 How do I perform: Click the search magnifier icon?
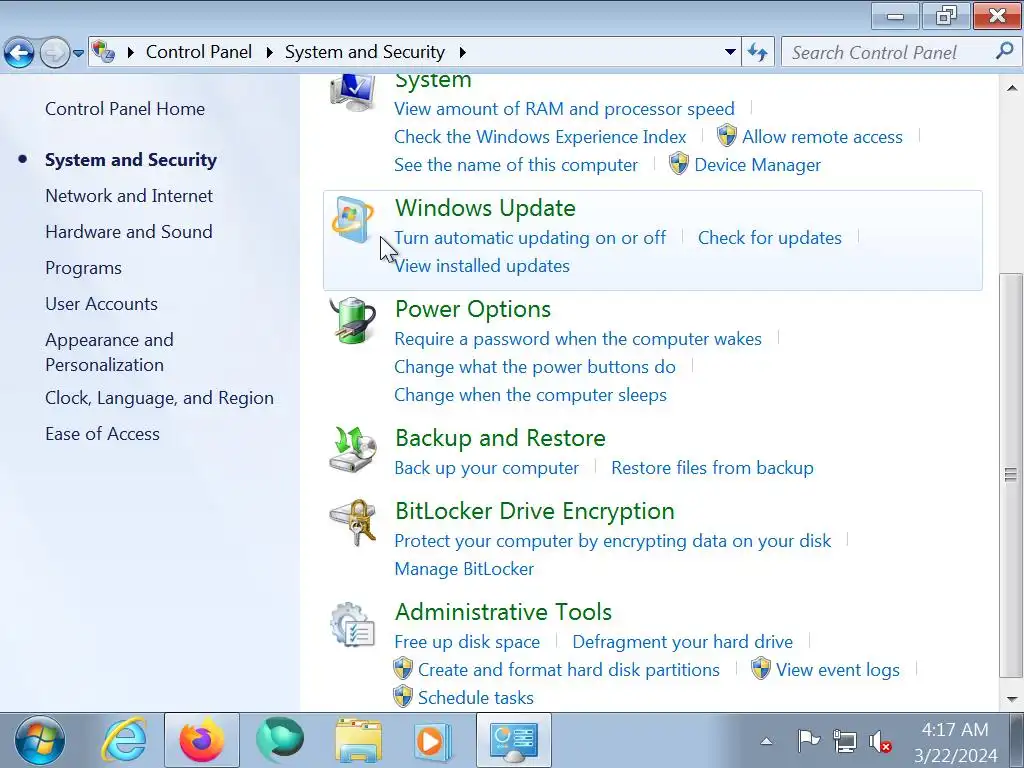(1004, 51)
